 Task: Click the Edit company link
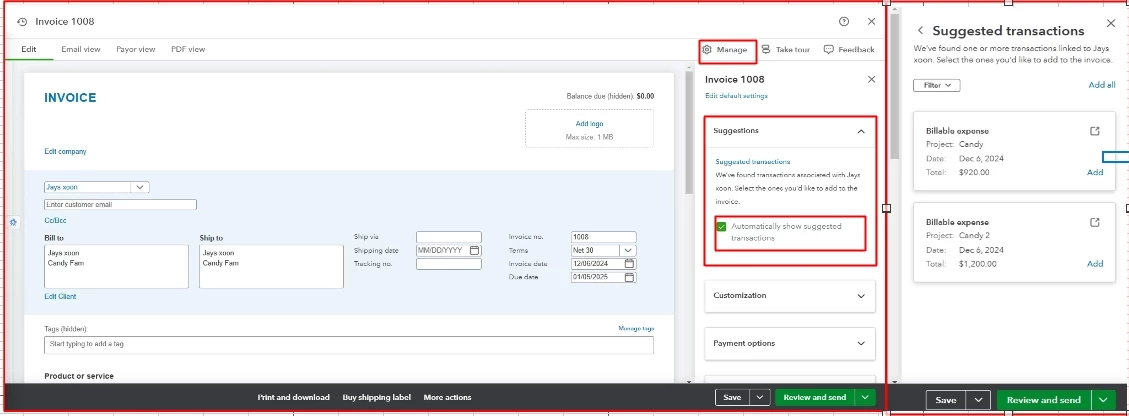pyautogui.click(x=66, y=151)
